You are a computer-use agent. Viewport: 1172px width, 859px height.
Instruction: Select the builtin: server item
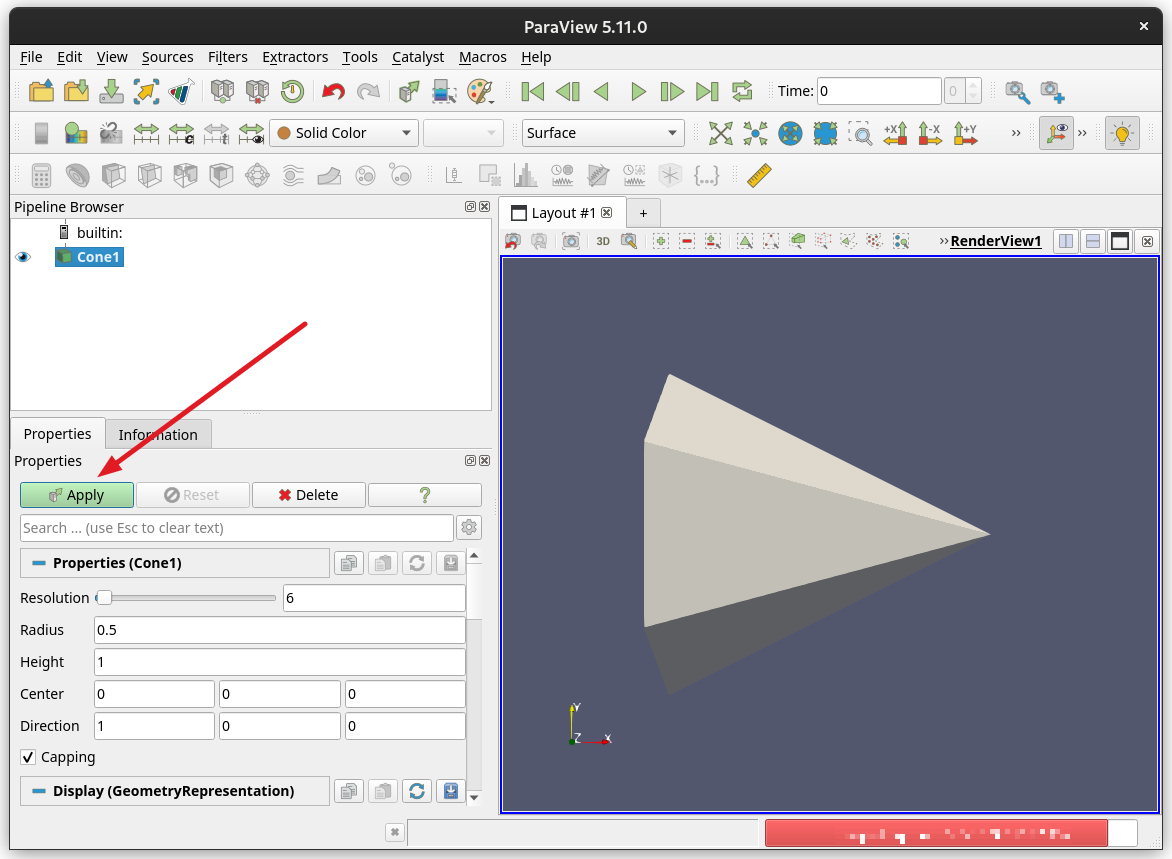[91, 233]
